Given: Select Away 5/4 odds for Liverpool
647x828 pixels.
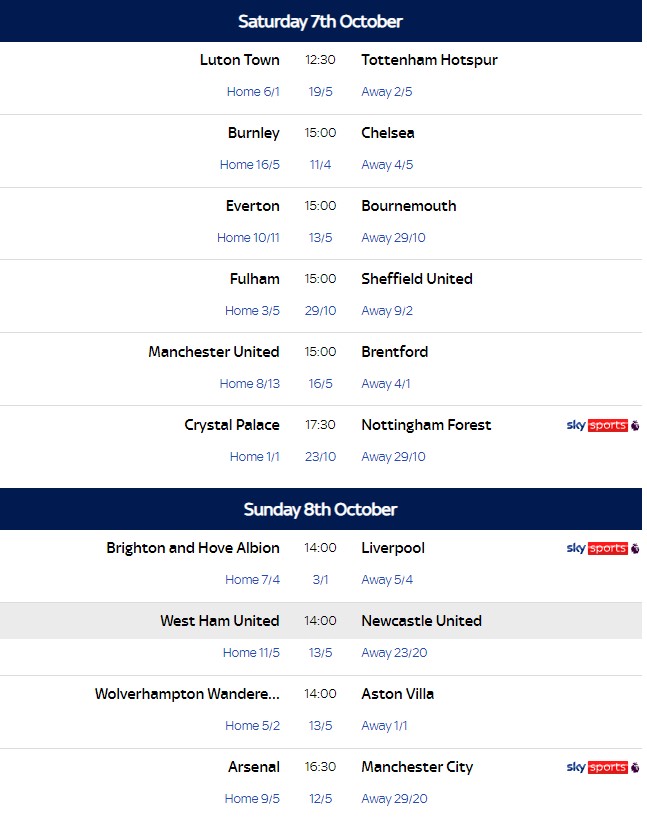Looking at the screenshot, I should [x=387, y=580].
